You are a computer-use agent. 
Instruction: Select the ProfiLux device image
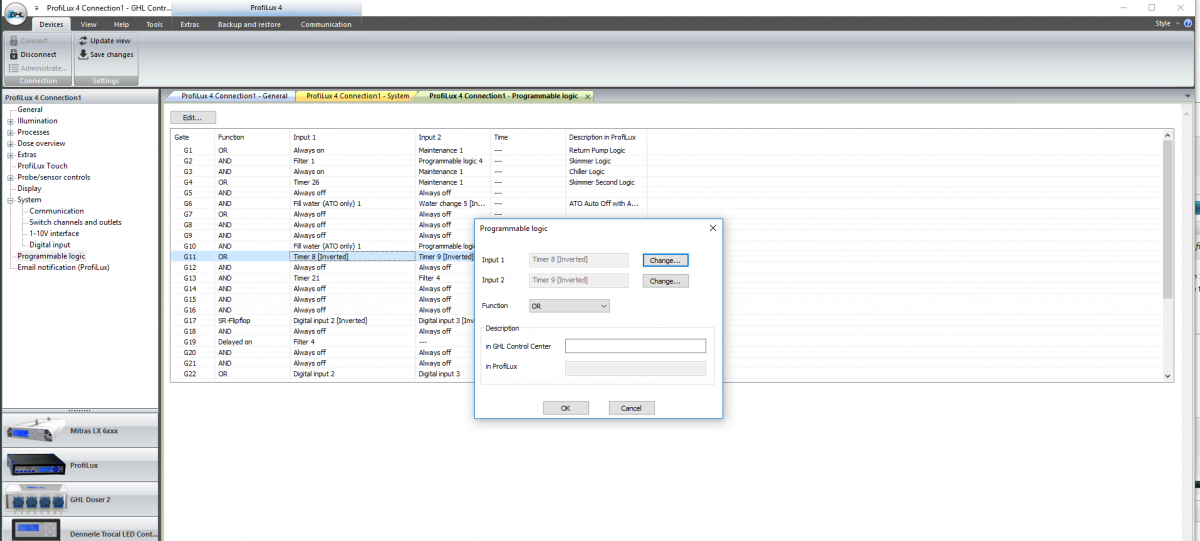(x=34, y=466)
